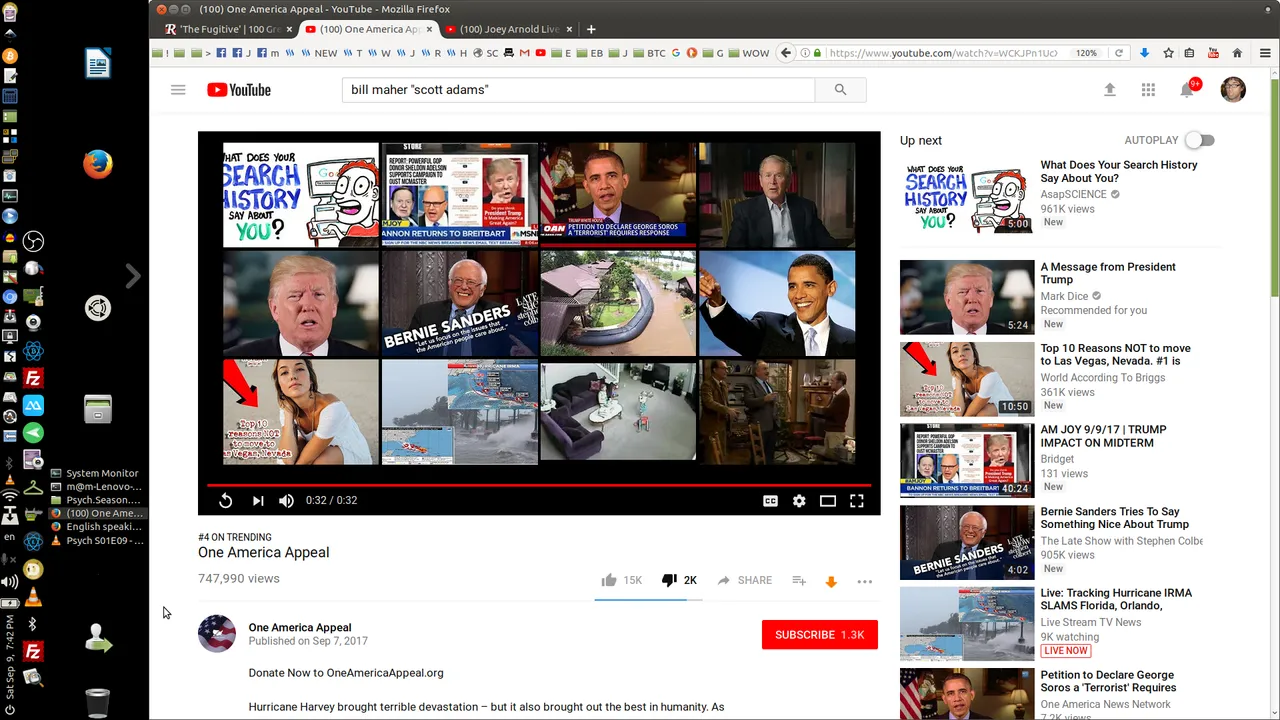The width and height of the screenshot is (1280, 720).
Task: Toggle the Autoplay switch
Action: click(x=1200, y=141)
